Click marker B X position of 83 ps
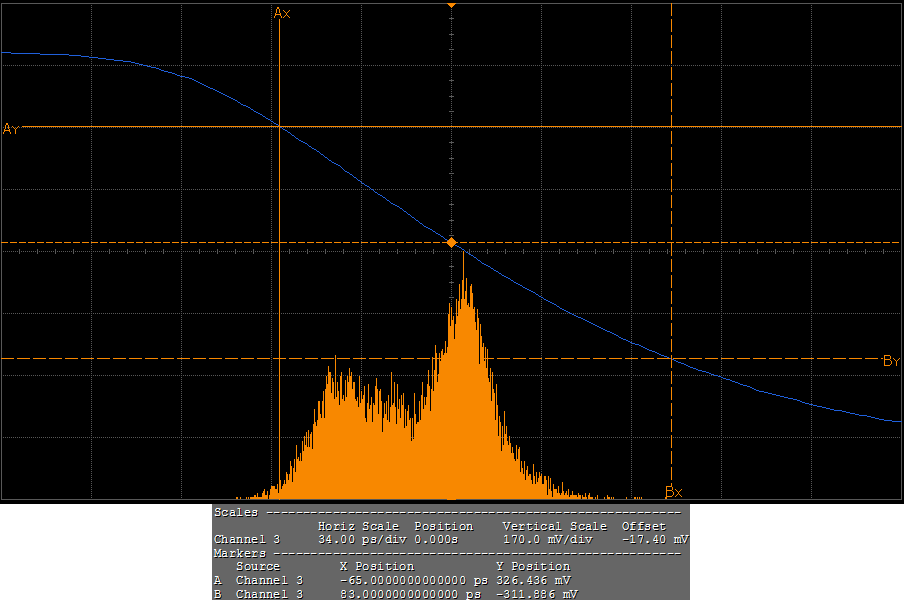Viewport: 904px width, 600px height. pyautogui.click(x=411, y=594)
